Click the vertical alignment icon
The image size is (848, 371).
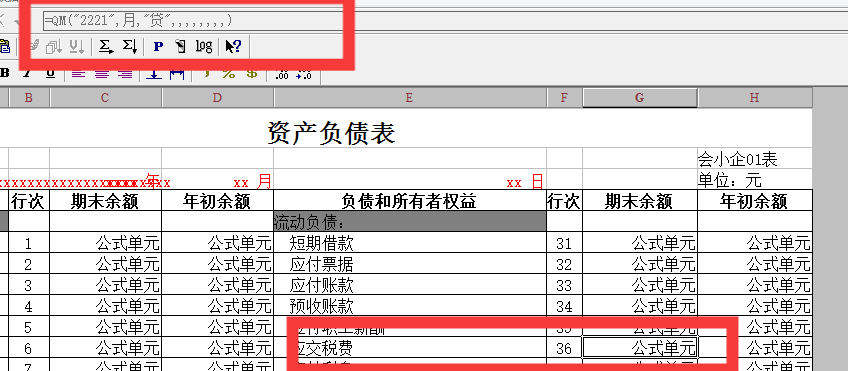point(154,73)
